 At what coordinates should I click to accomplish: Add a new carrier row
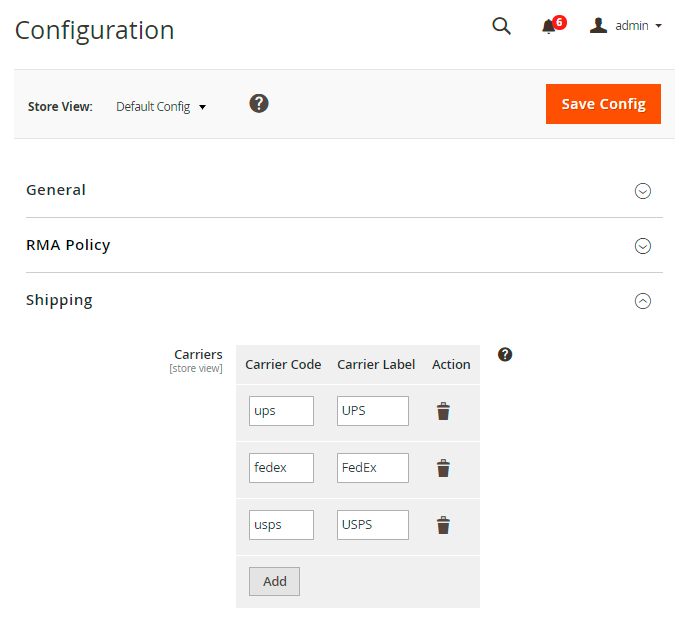point(274,581)
